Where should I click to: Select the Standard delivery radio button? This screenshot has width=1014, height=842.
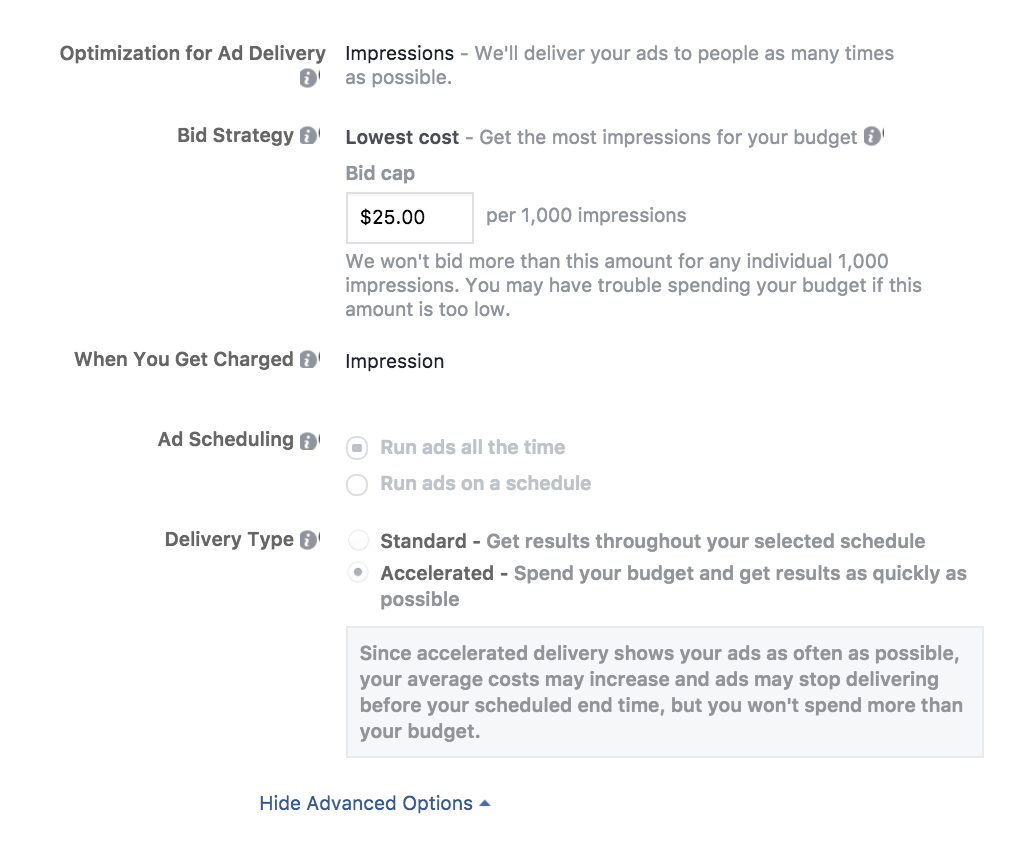click(x=358, y=541)
